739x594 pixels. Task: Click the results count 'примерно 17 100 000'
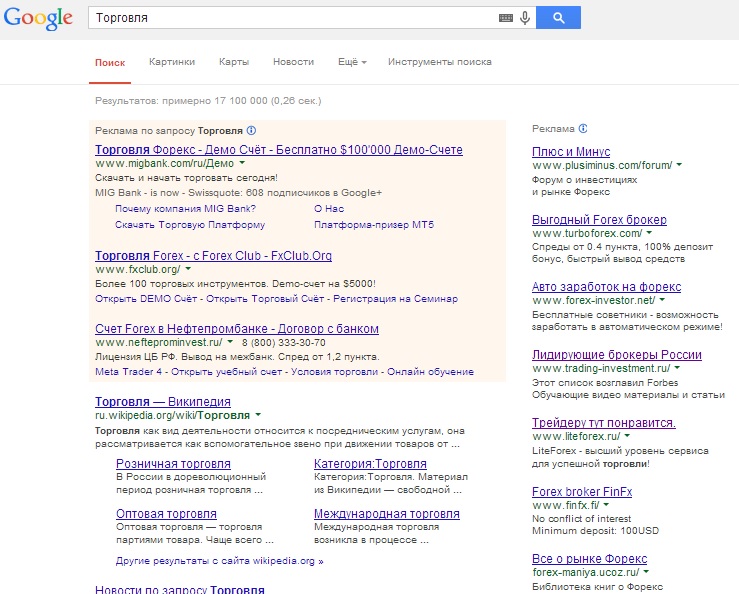coord(215,100)
